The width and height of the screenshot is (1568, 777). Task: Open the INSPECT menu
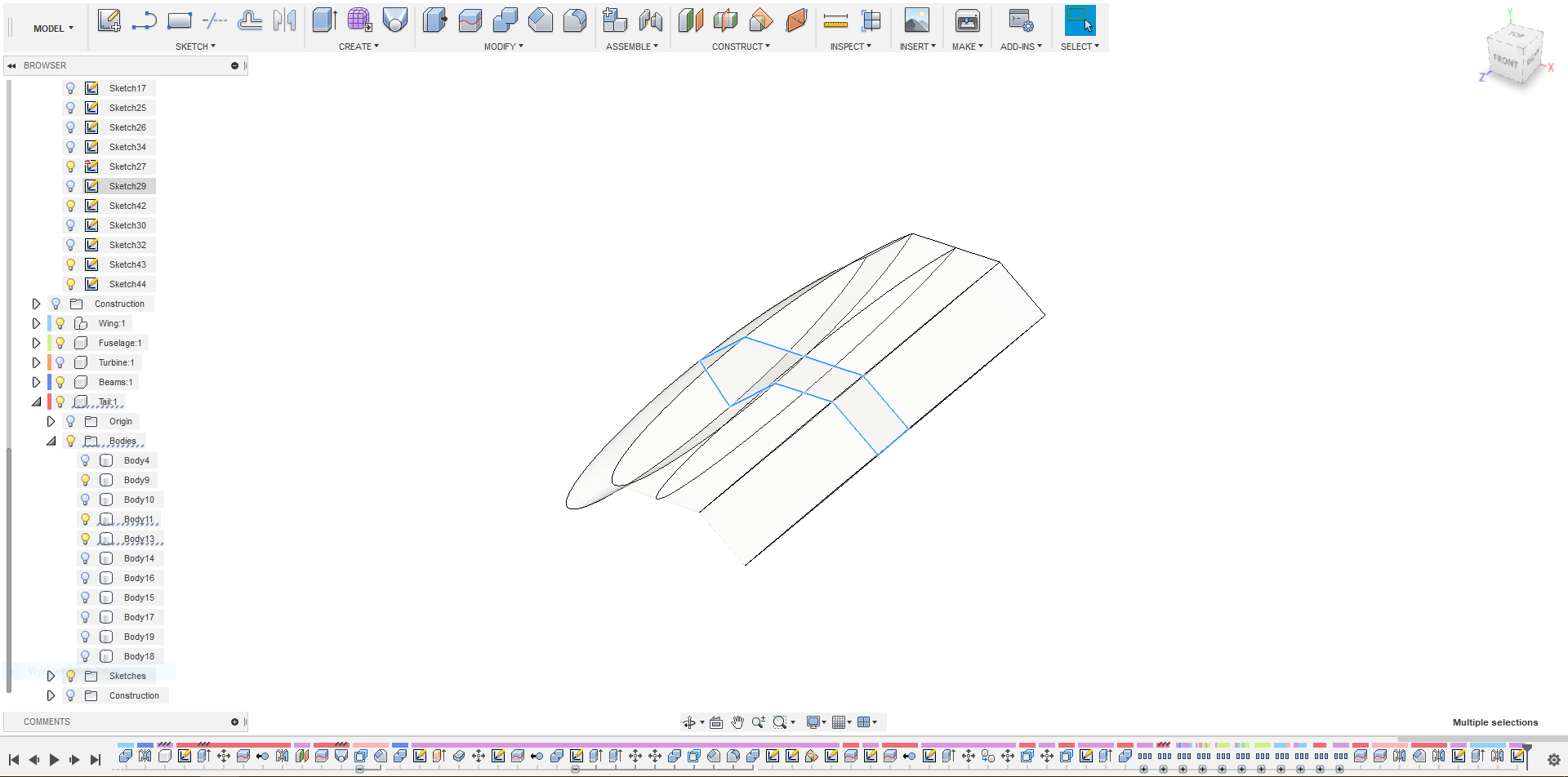(x=850, y=47)
